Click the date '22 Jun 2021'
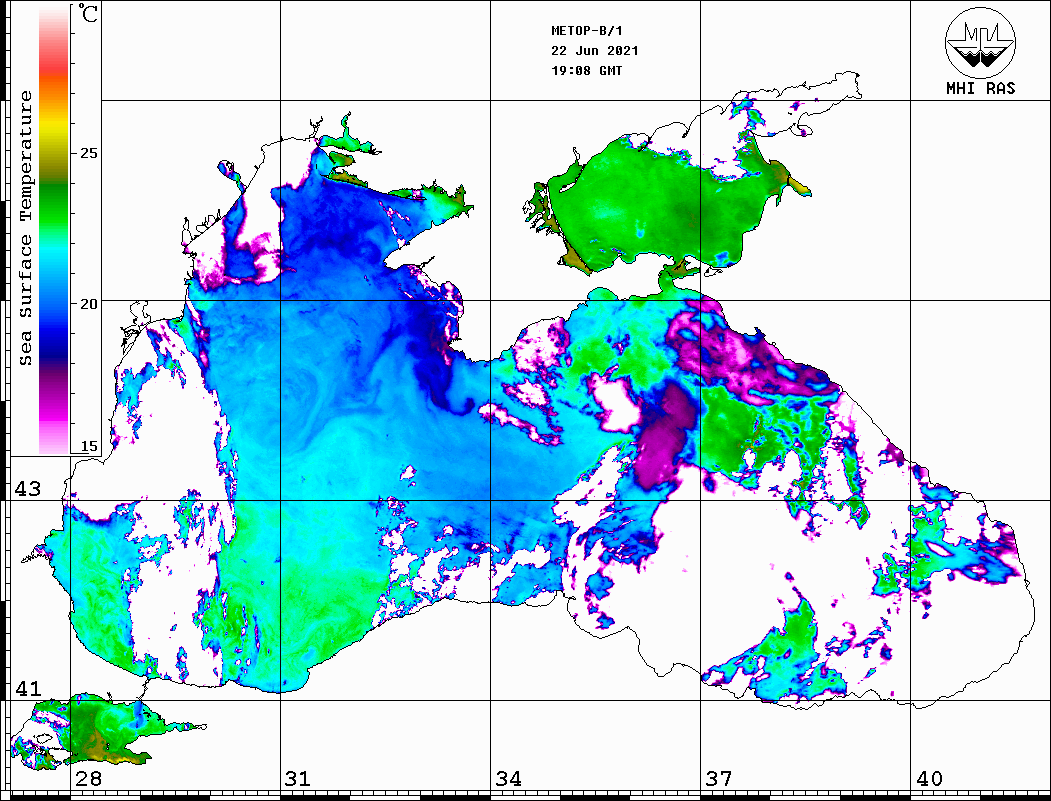This screenshot has width=1051, height=801. [x=595, y=51]
